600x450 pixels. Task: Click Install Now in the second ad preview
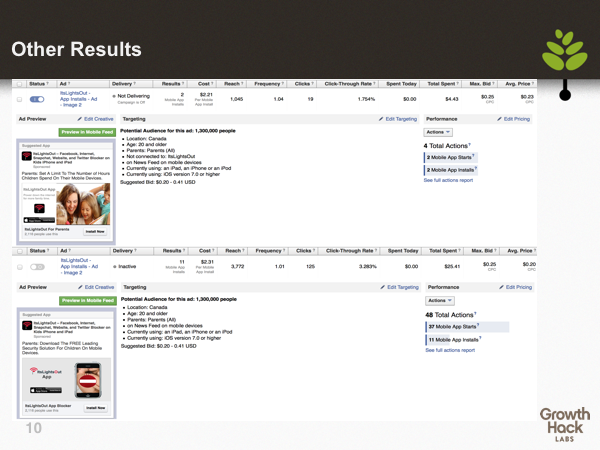(96, 408)
